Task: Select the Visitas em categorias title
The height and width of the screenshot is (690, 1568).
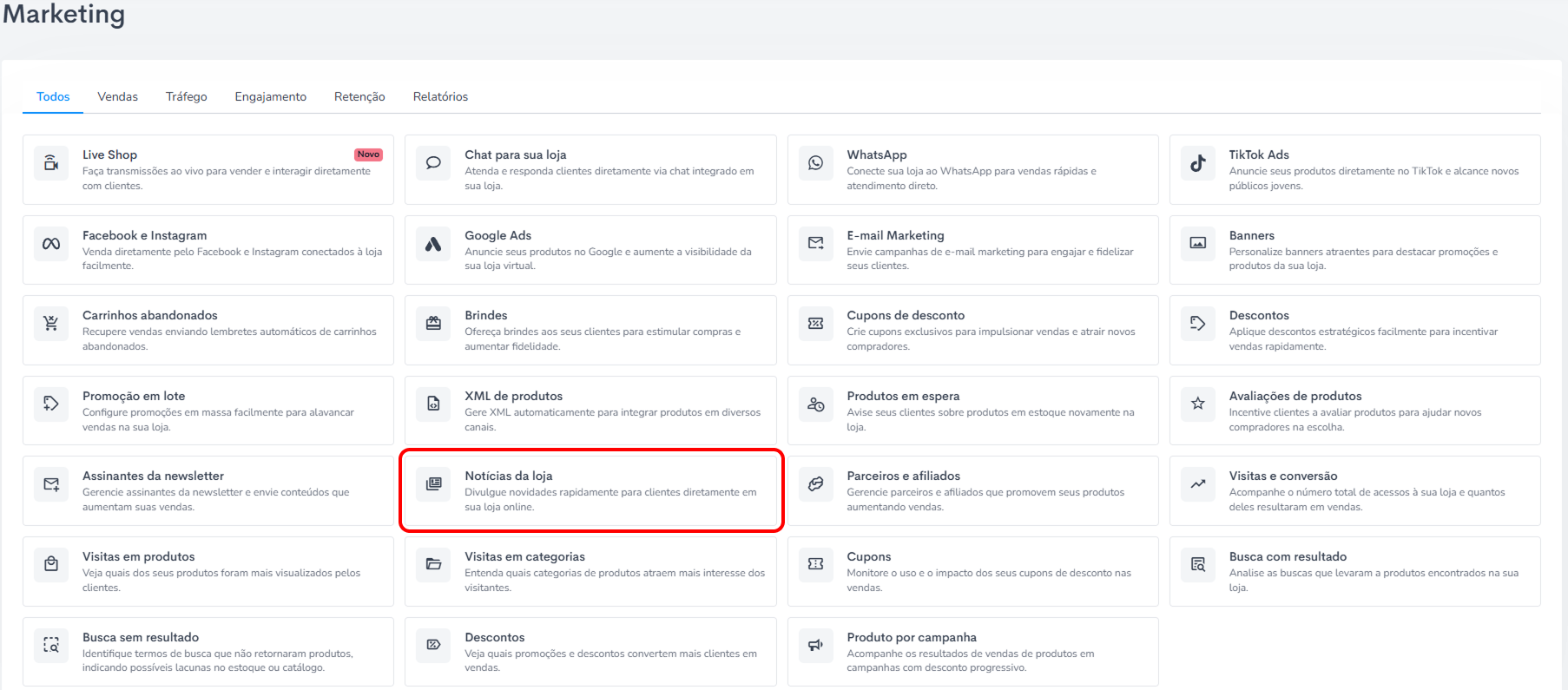Action: [524, 556]
